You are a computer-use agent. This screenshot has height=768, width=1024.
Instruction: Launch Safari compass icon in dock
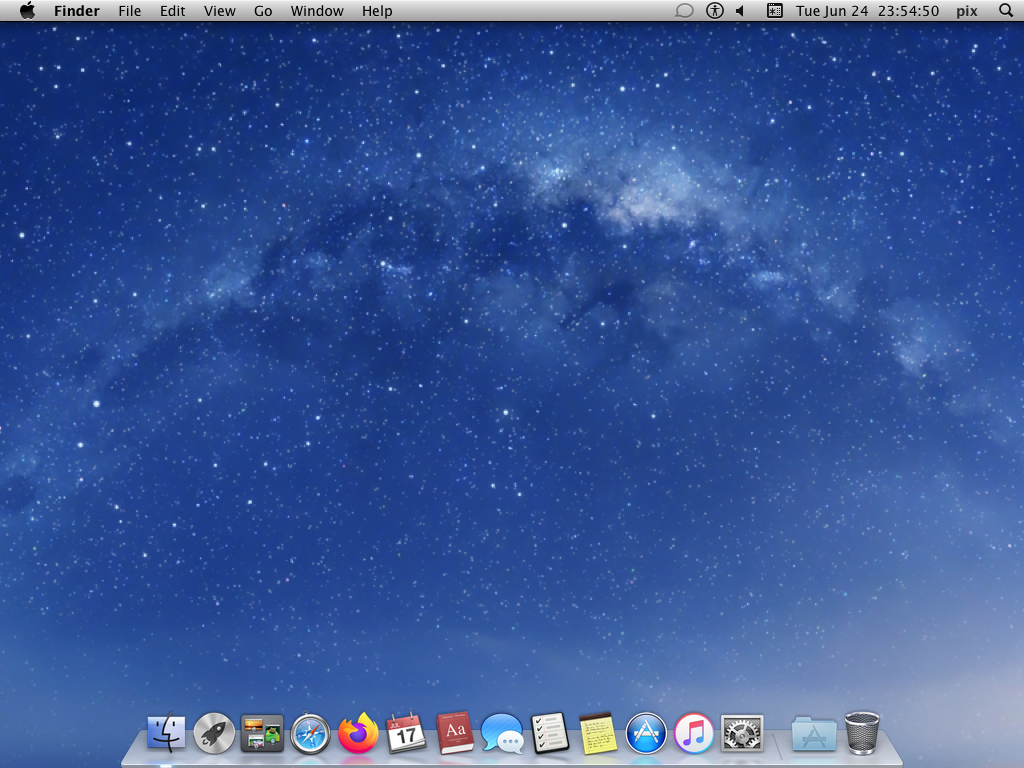tap(310, 734)
